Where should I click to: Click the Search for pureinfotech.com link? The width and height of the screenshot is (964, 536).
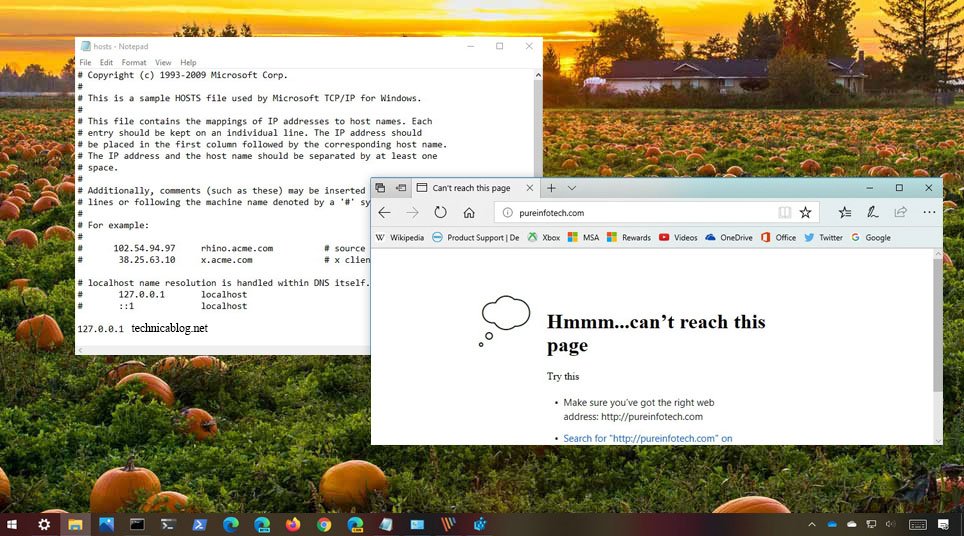(x=647, y=438)
